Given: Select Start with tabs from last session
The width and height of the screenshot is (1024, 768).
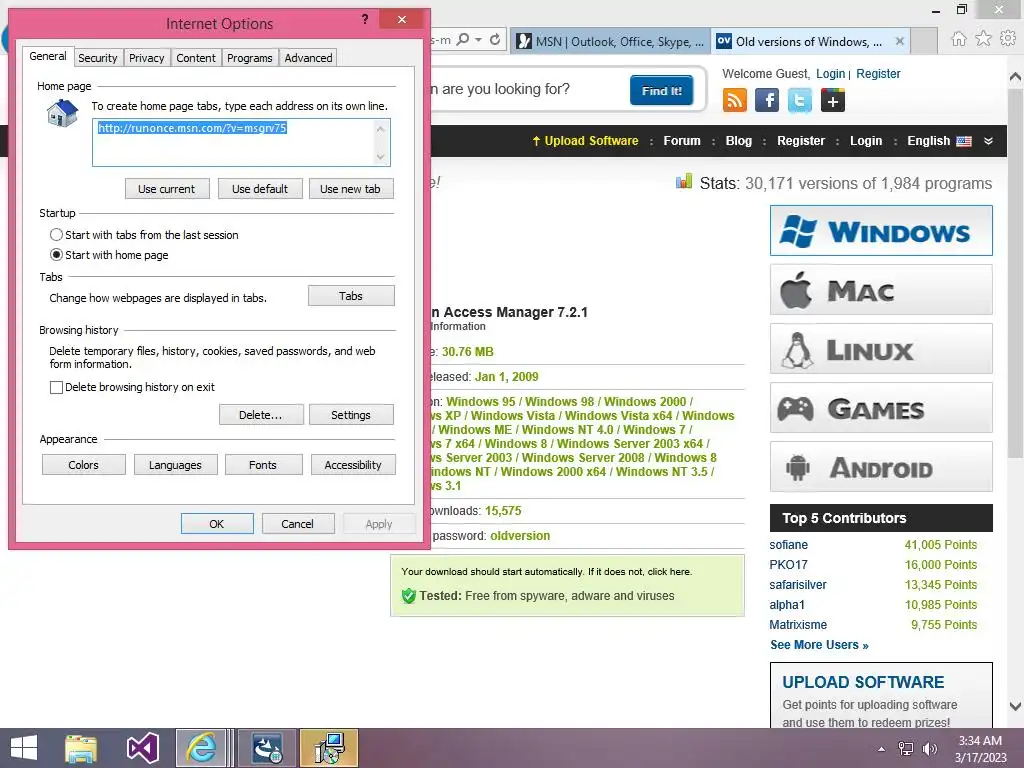Looking at the screenshot, I should [x=56, y=234].
